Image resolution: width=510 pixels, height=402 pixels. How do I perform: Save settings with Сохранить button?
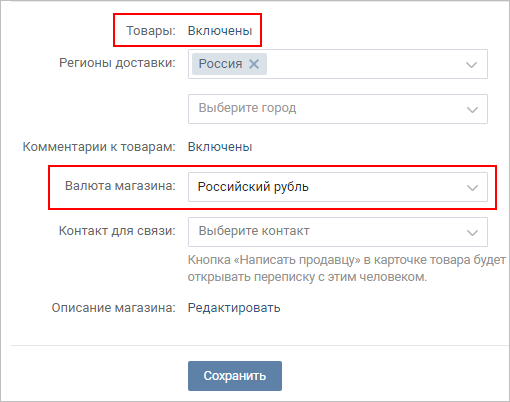[x=235, y=376]
